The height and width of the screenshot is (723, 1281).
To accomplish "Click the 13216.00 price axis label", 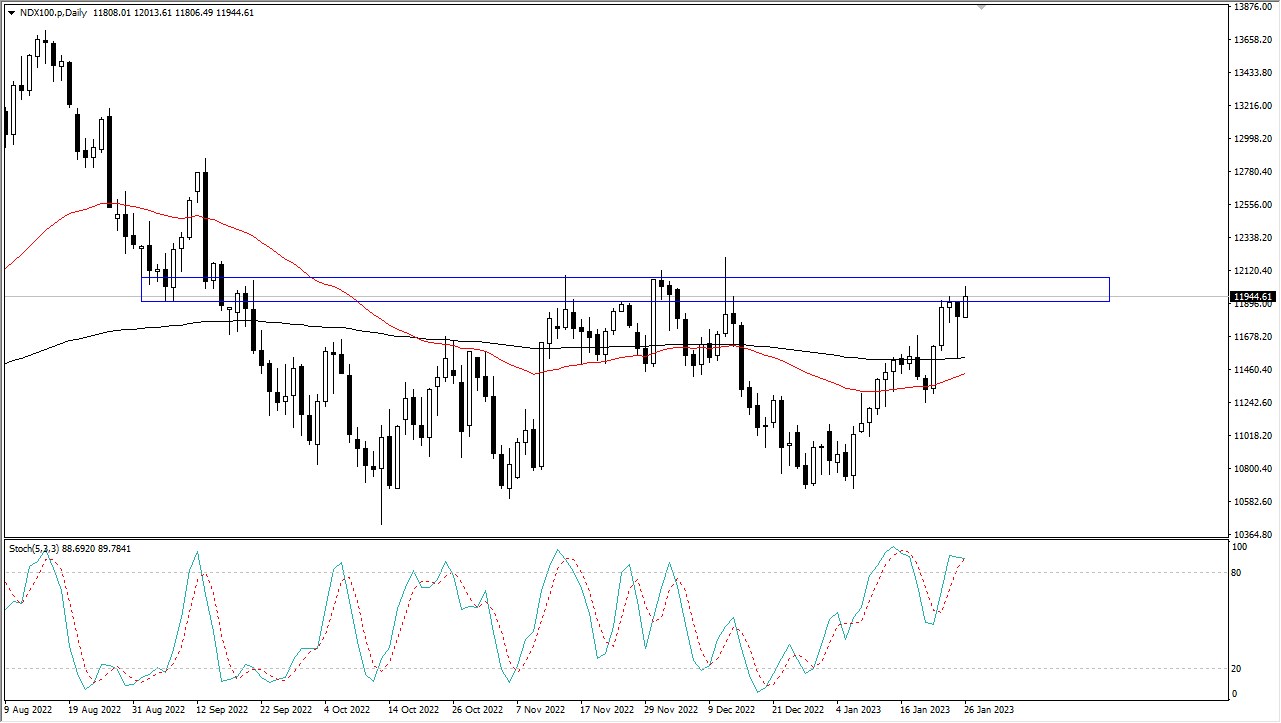I will pyautogui.click(x=1252, y=106).
